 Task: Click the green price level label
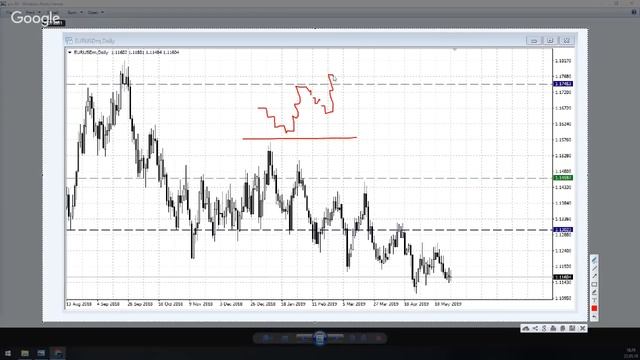(563, 178)
